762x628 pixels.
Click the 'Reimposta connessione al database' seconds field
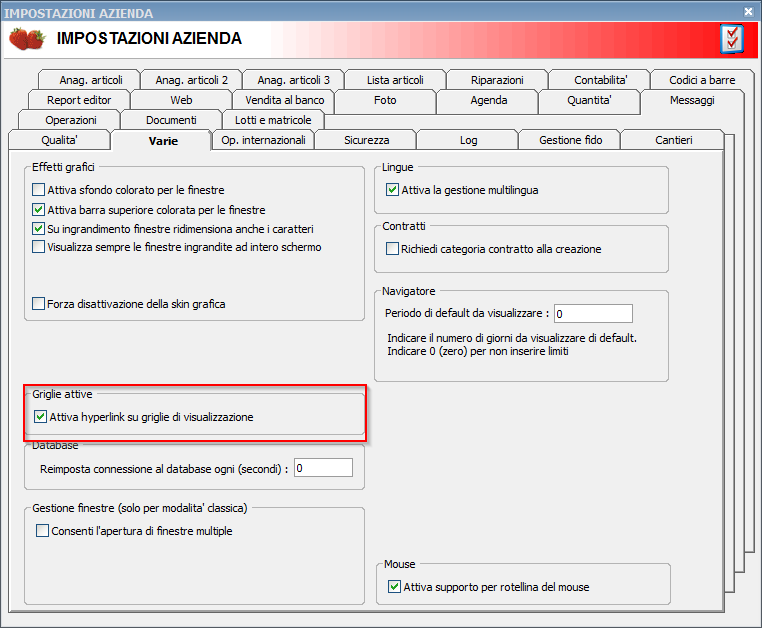click(324, 468)
